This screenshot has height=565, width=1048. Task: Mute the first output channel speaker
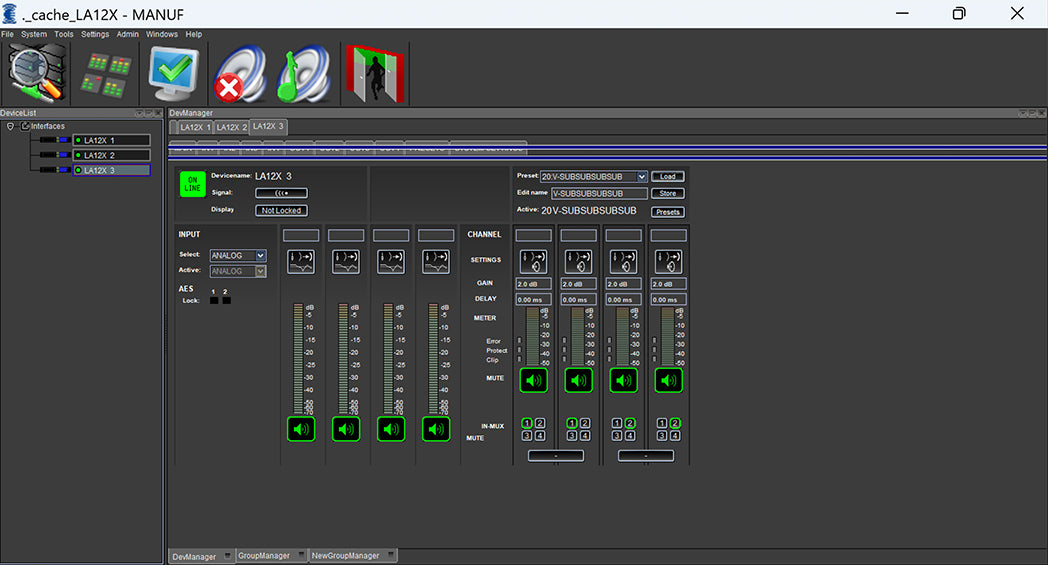tap(533, 380)
